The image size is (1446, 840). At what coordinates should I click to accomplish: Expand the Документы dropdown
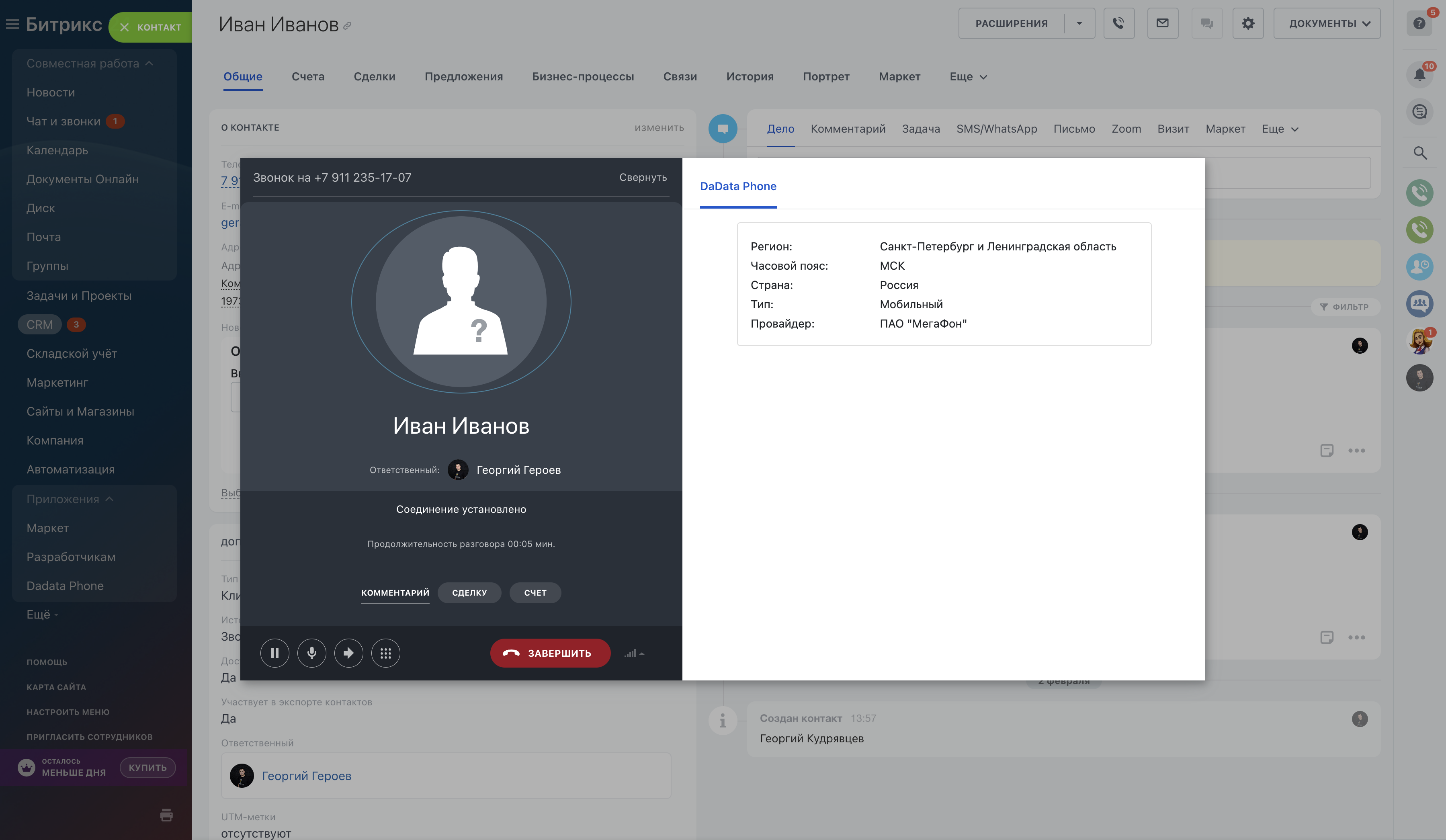[x=1326, y=24]
